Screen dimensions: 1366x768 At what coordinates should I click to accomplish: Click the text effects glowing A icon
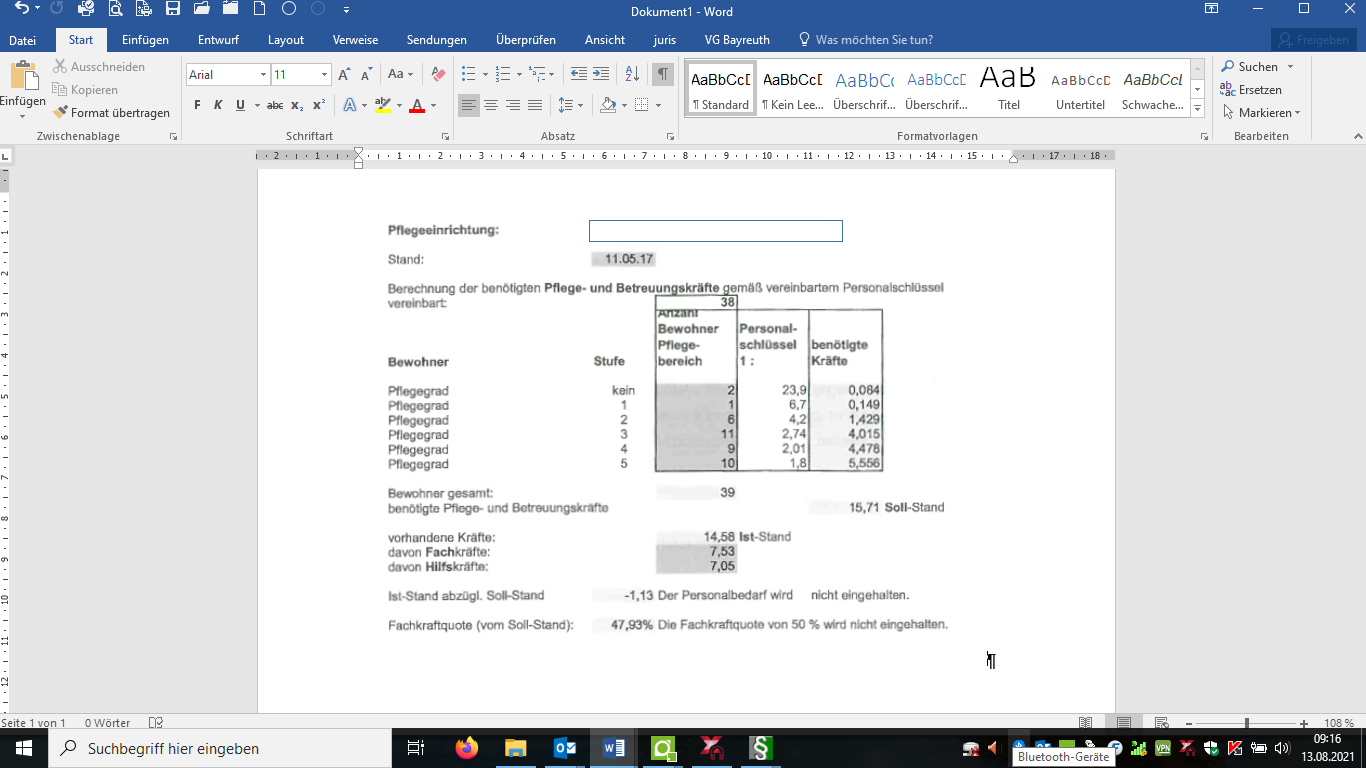(349, 105)
